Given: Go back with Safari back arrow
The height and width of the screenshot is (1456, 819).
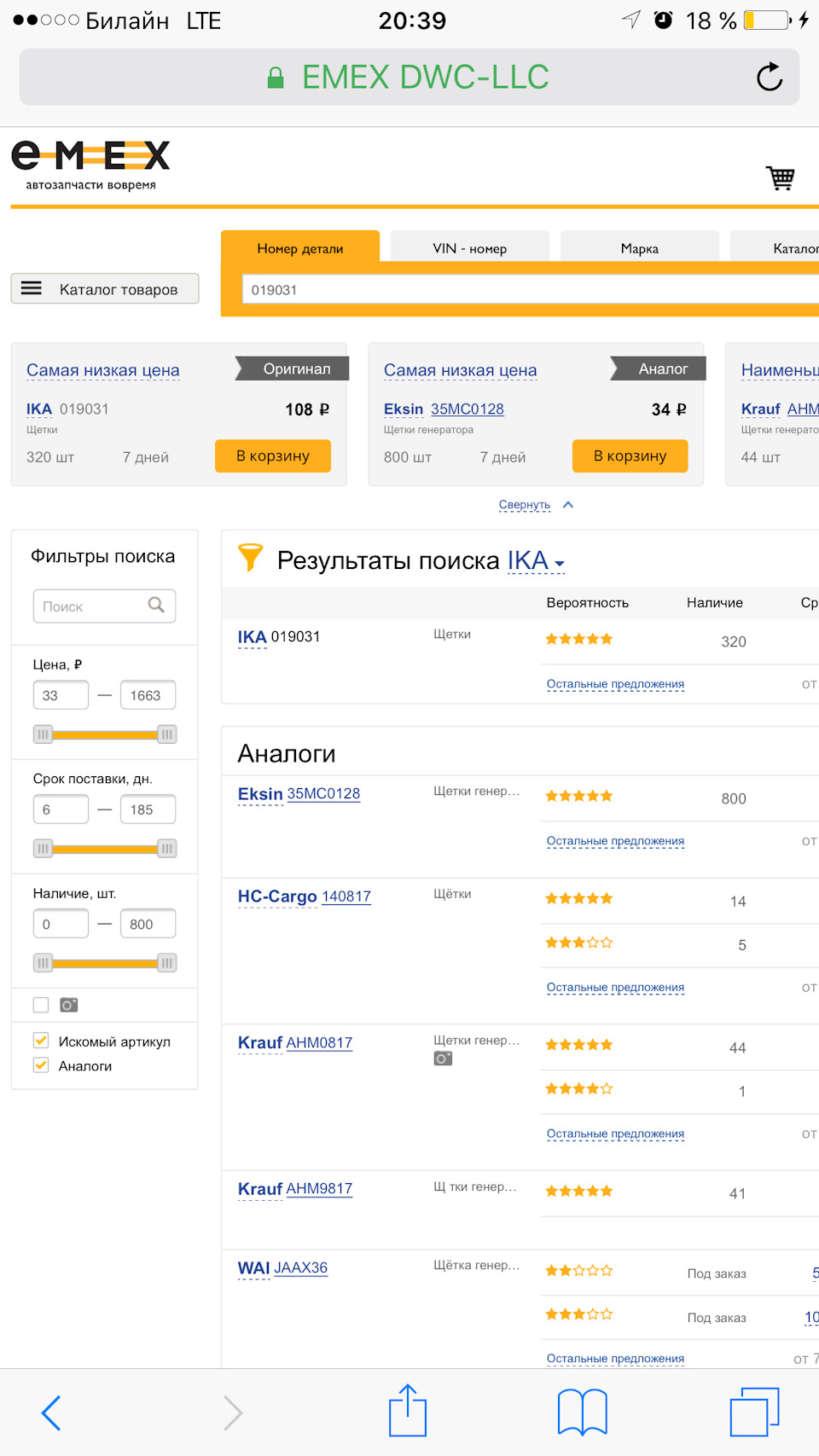Looking at the screenshot, I should 51,1412.
